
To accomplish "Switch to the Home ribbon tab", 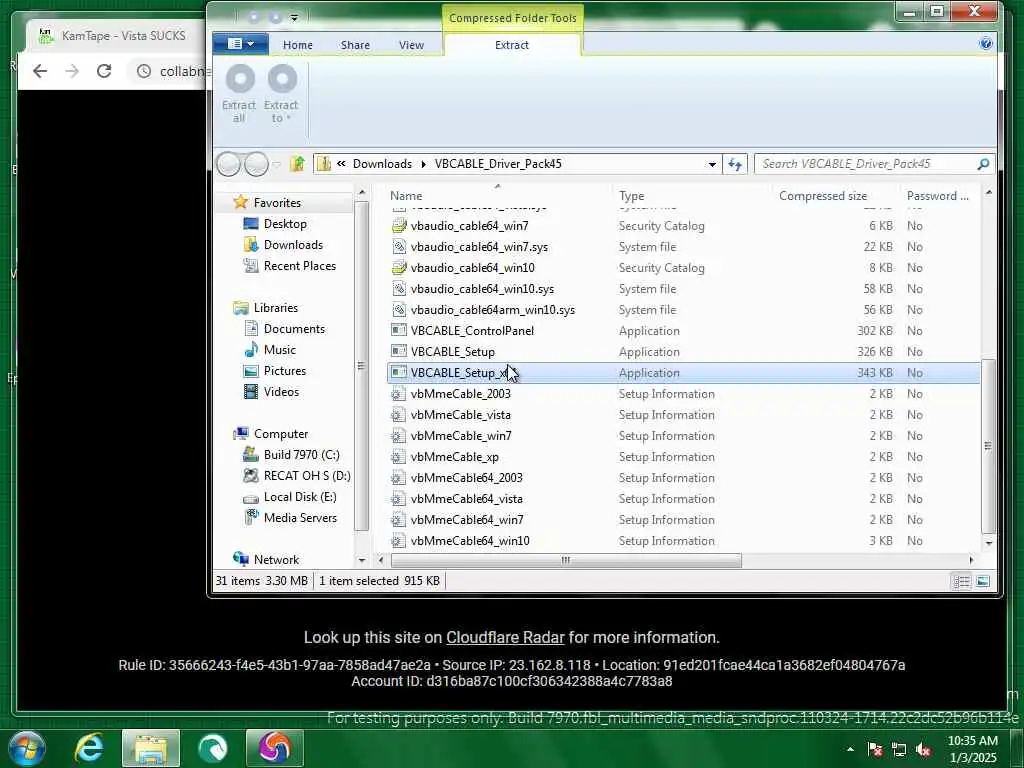I will pos(298,45).
